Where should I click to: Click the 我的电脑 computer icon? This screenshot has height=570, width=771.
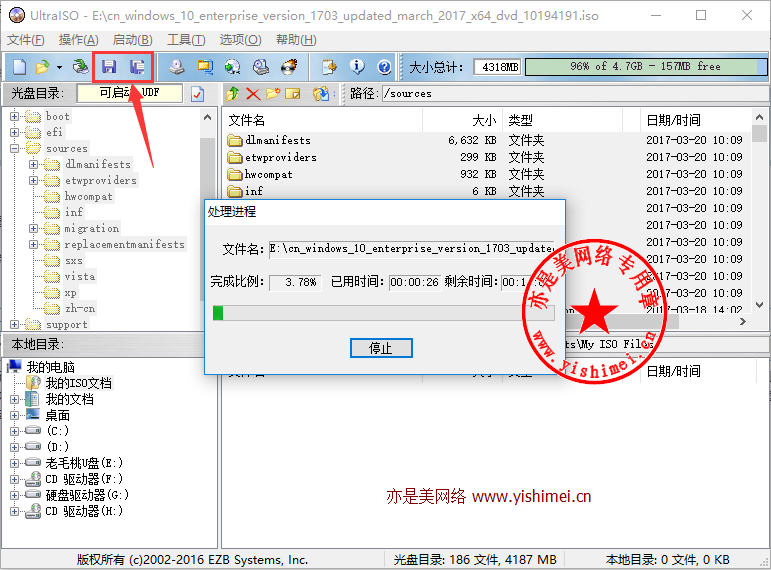15,366
